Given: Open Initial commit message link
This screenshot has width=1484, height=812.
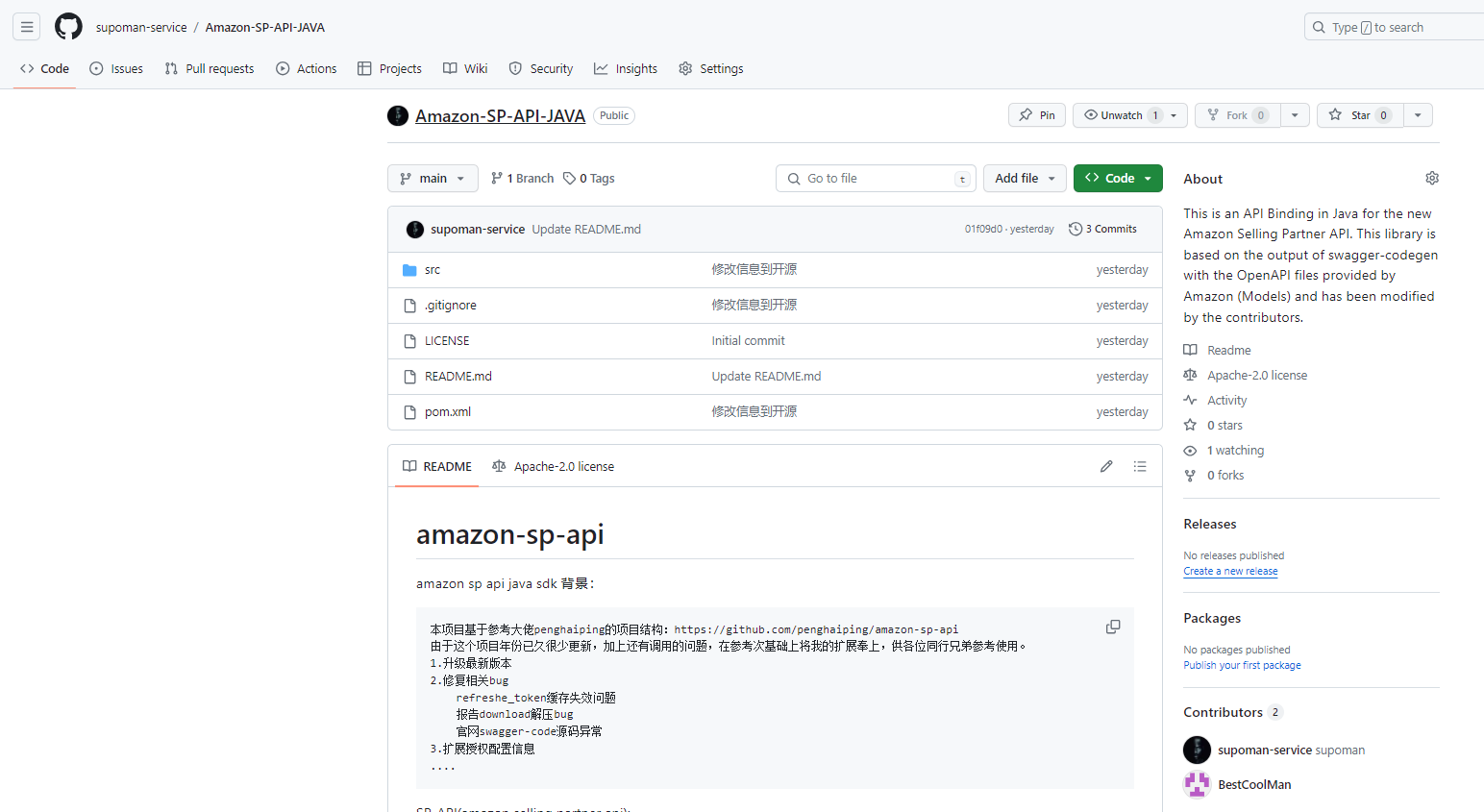Looking at the screenshot, I should [x=748, y=341].
